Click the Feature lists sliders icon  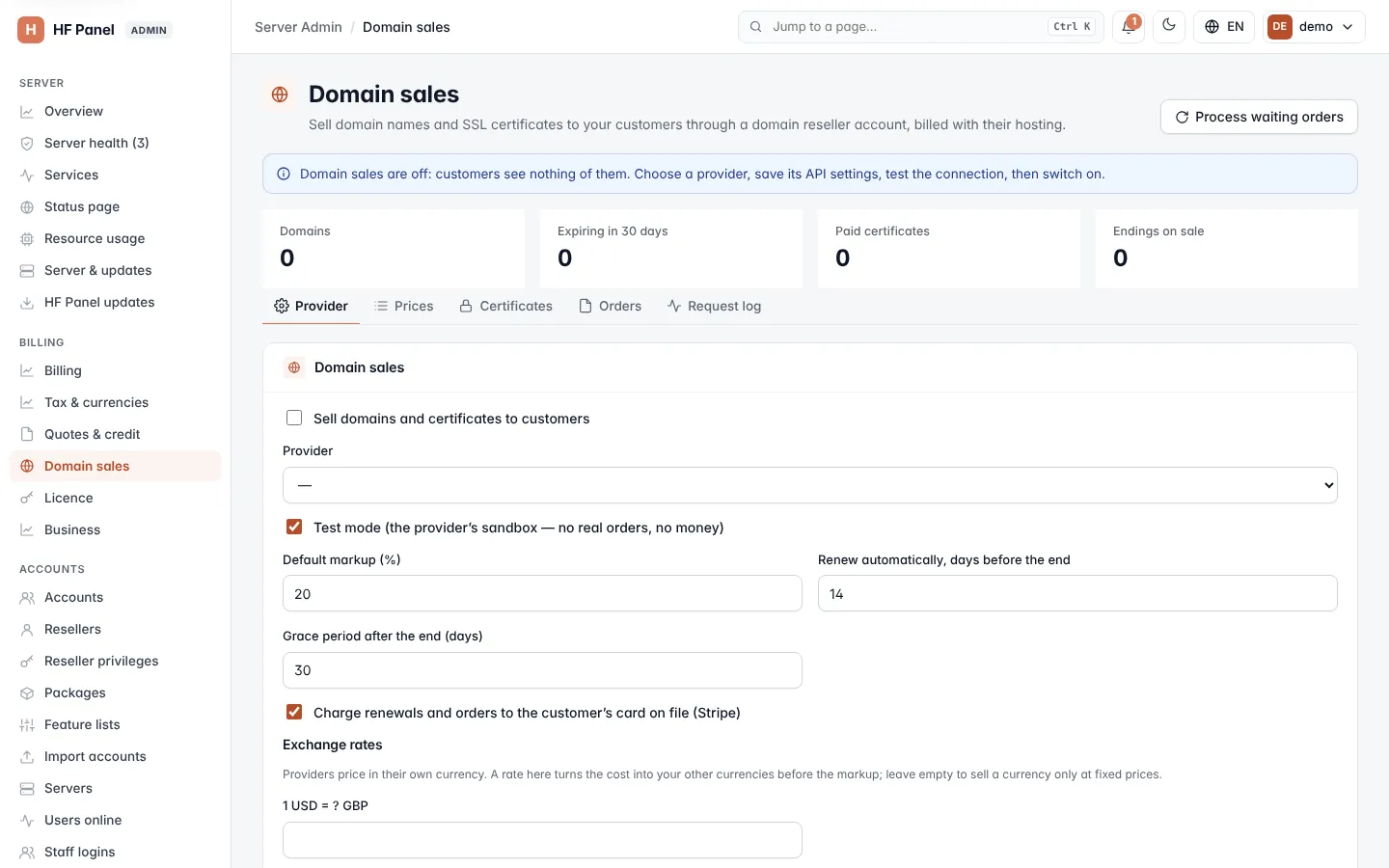point(27,725)
